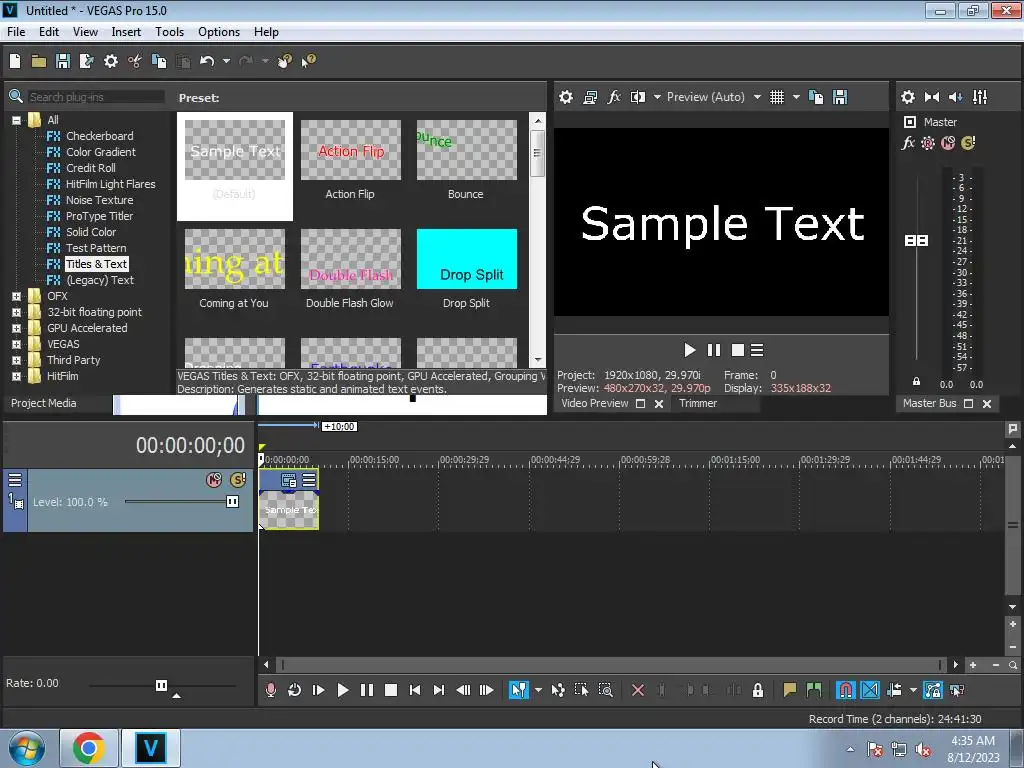Open overlays grid dropdown arrow
The height and width of the screenshot is (768, 1024).
click(x=796, y=97)
